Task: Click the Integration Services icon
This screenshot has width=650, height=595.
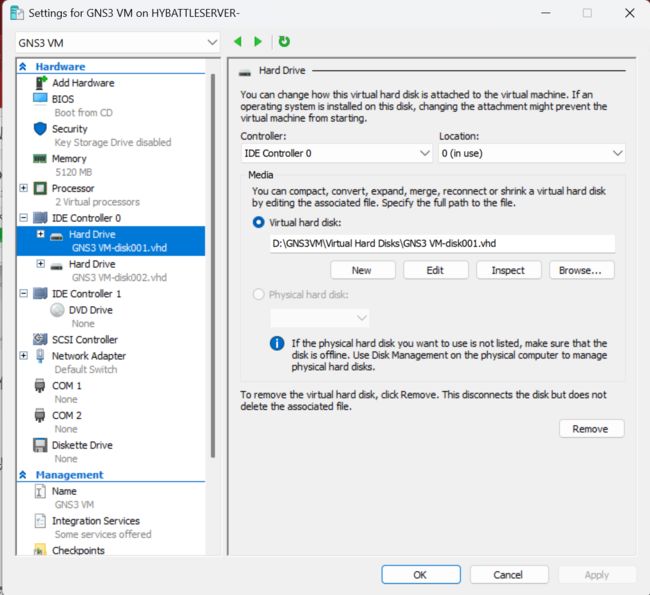Action: click(40, 521)
